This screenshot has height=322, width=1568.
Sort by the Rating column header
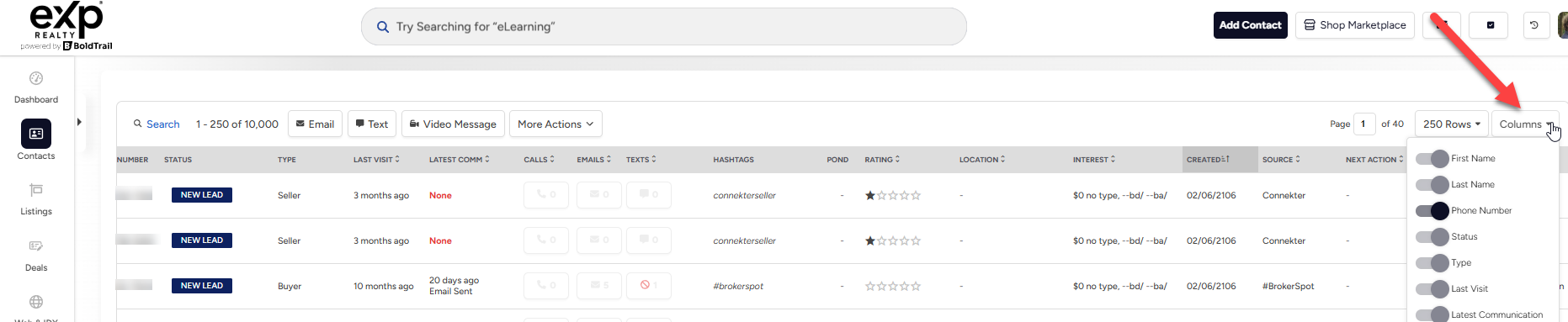point(882,160)
